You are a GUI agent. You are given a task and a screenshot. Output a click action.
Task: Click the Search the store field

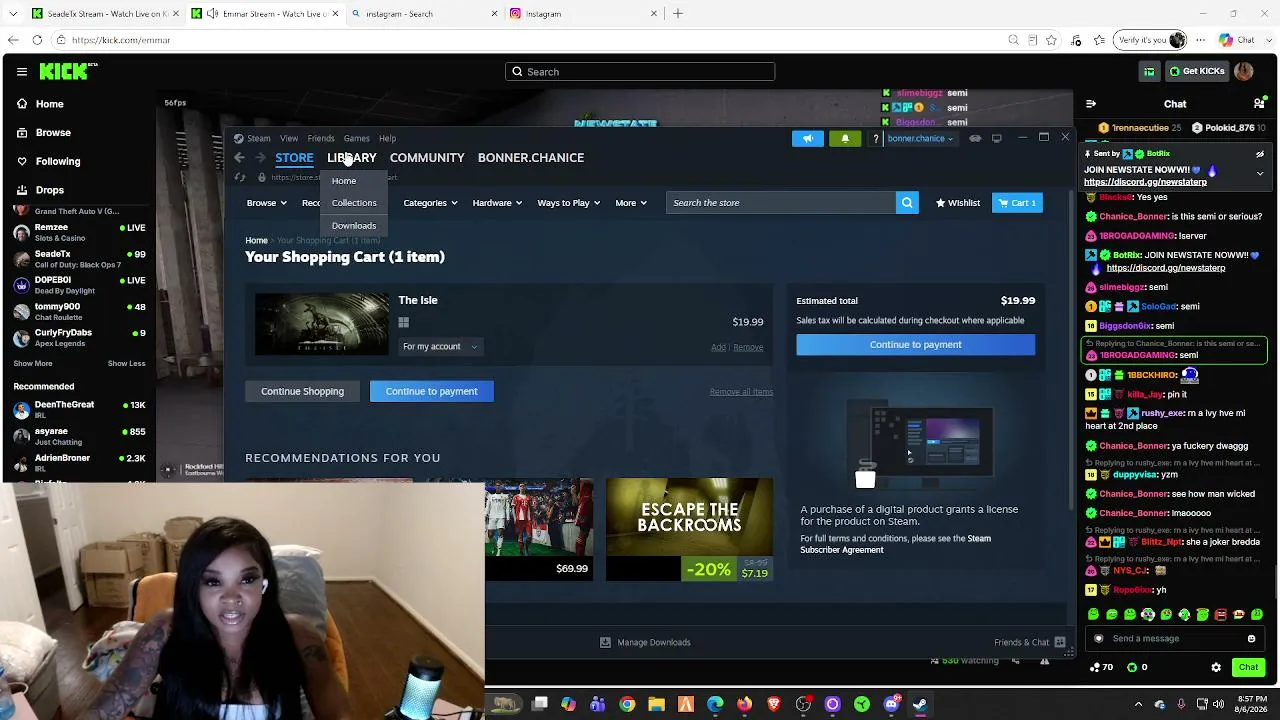[781, 203]
